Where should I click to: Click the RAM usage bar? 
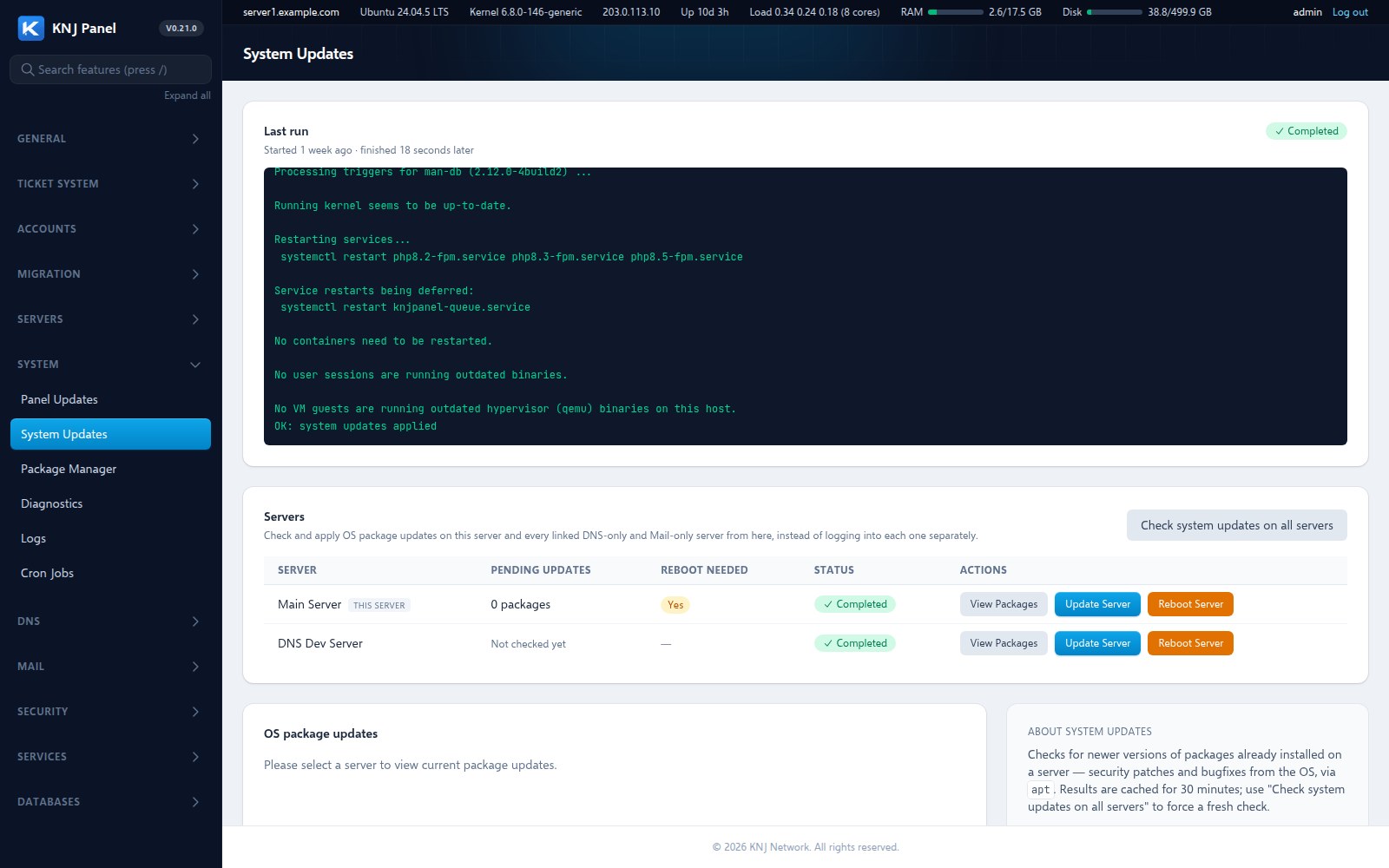click(956, 12)
